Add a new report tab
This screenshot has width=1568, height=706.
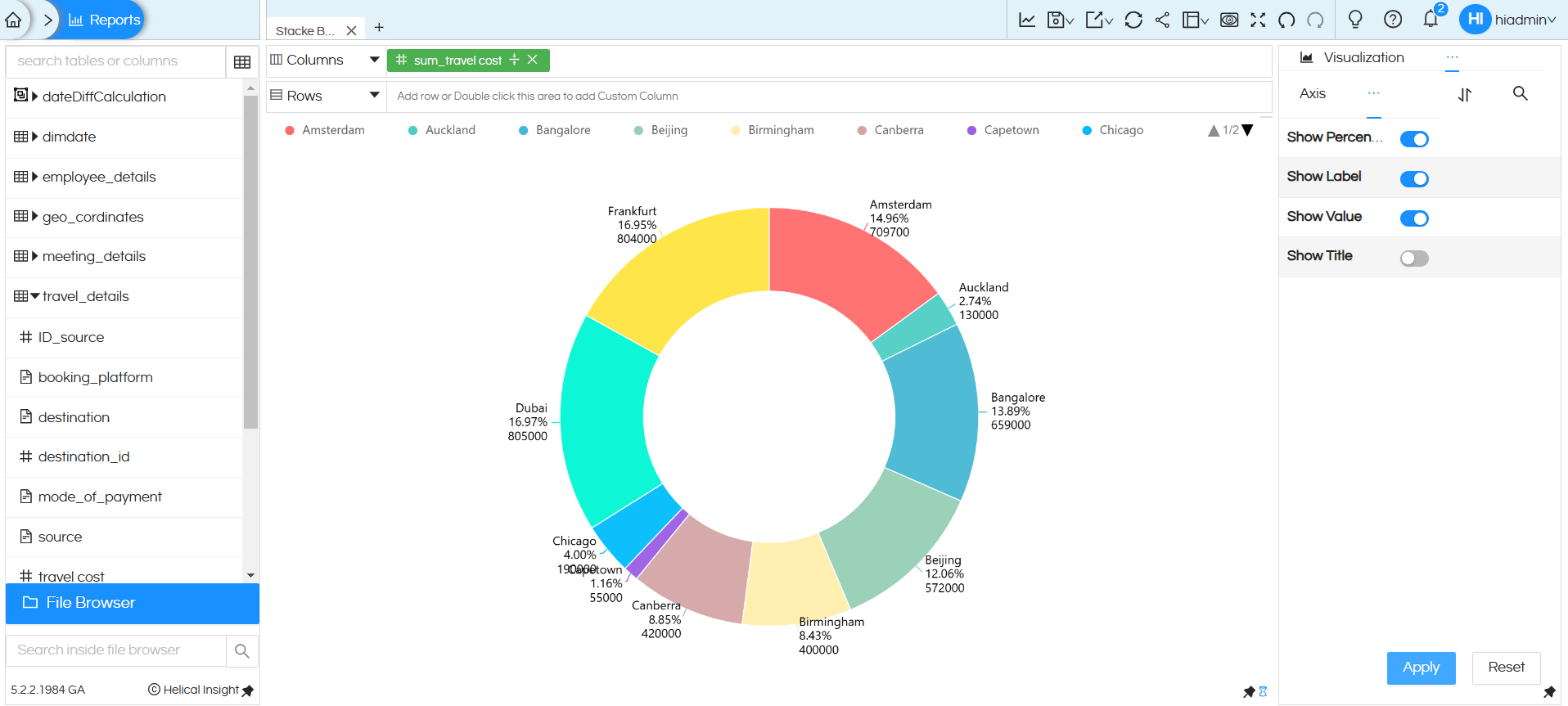point(379,28)
